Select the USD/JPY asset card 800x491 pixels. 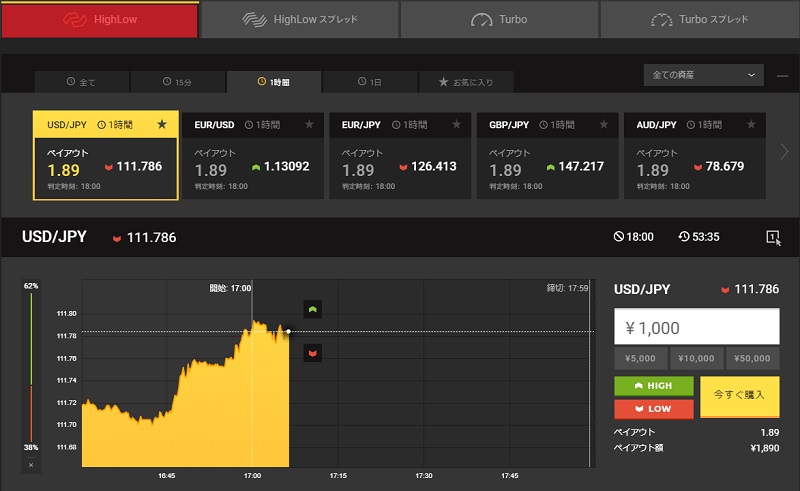[x=106, y=155]
